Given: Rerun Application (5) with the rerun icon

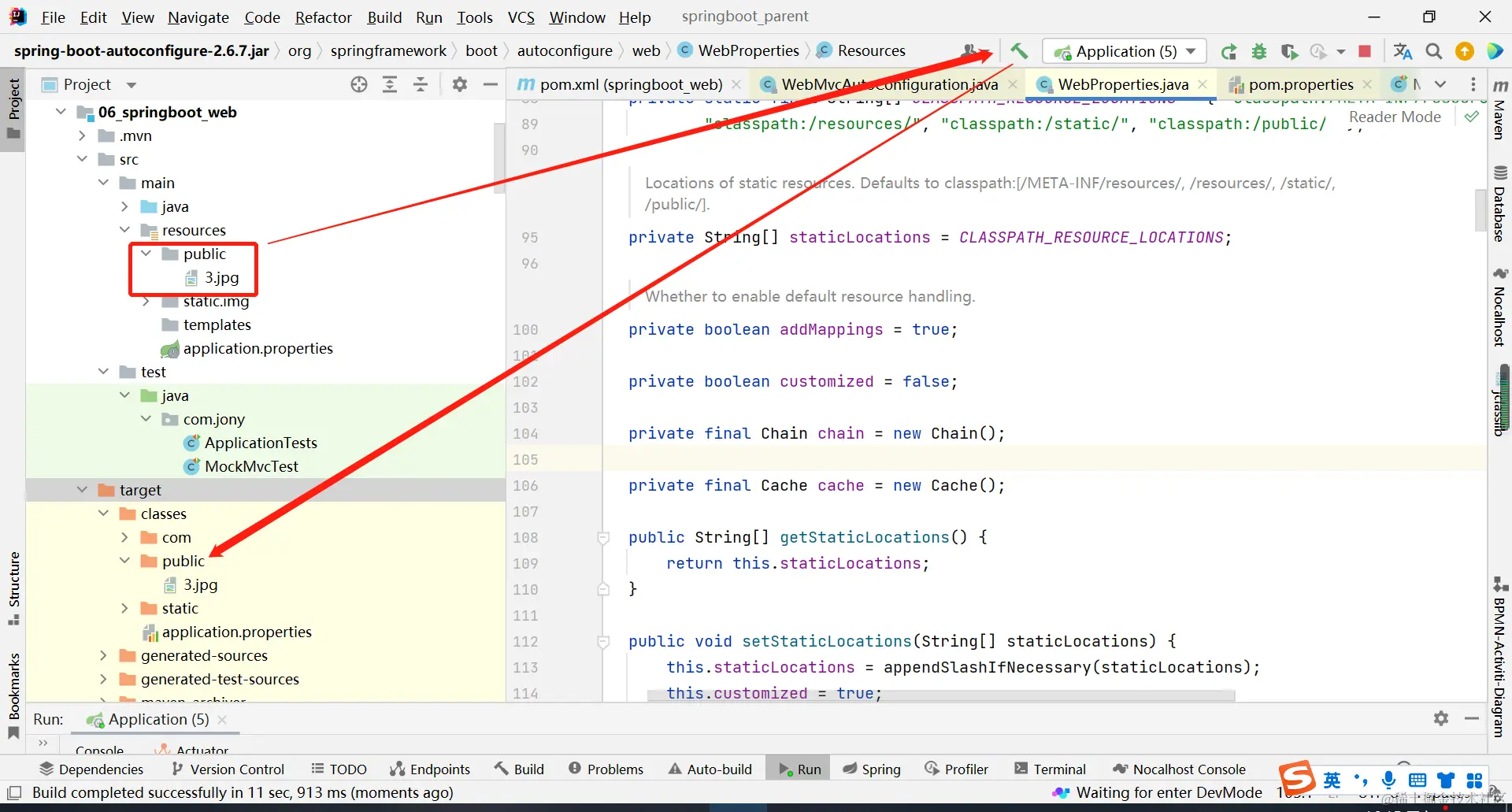Looking at the screenshot, I should (1228, 52).
